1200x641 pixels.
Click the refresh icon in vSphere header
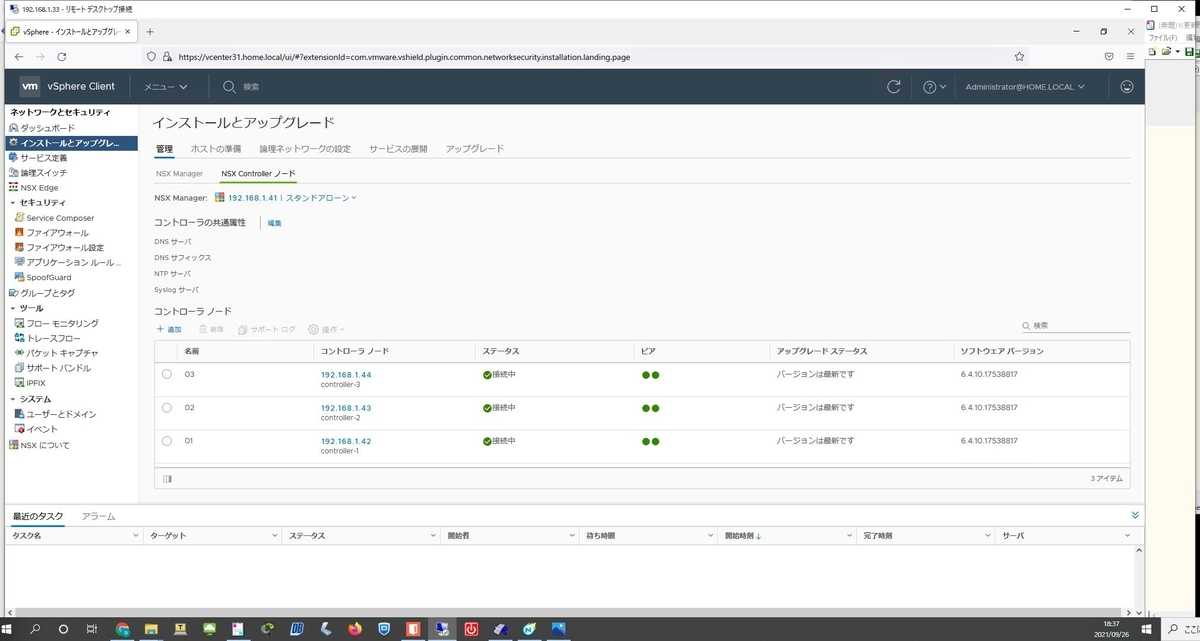[894, 87]
